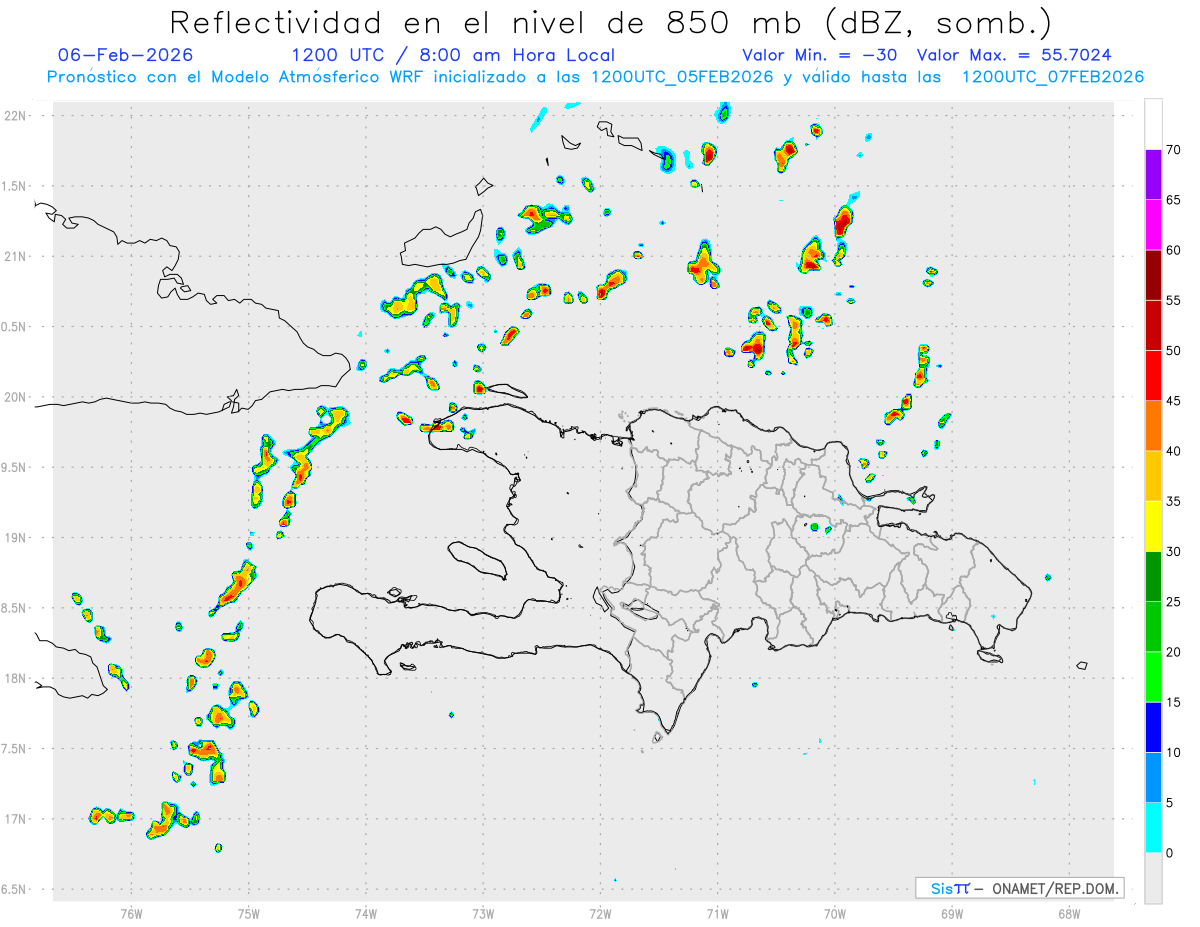Screen dimensions: 1200x927
Task: Click the colorbar tick label '20'
Action: (1174, 652)
